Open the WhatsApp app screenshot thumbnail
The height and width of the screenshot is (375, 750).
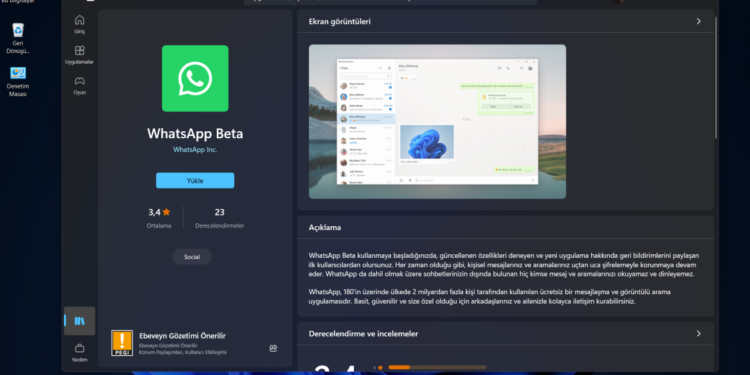coord(437,121)
